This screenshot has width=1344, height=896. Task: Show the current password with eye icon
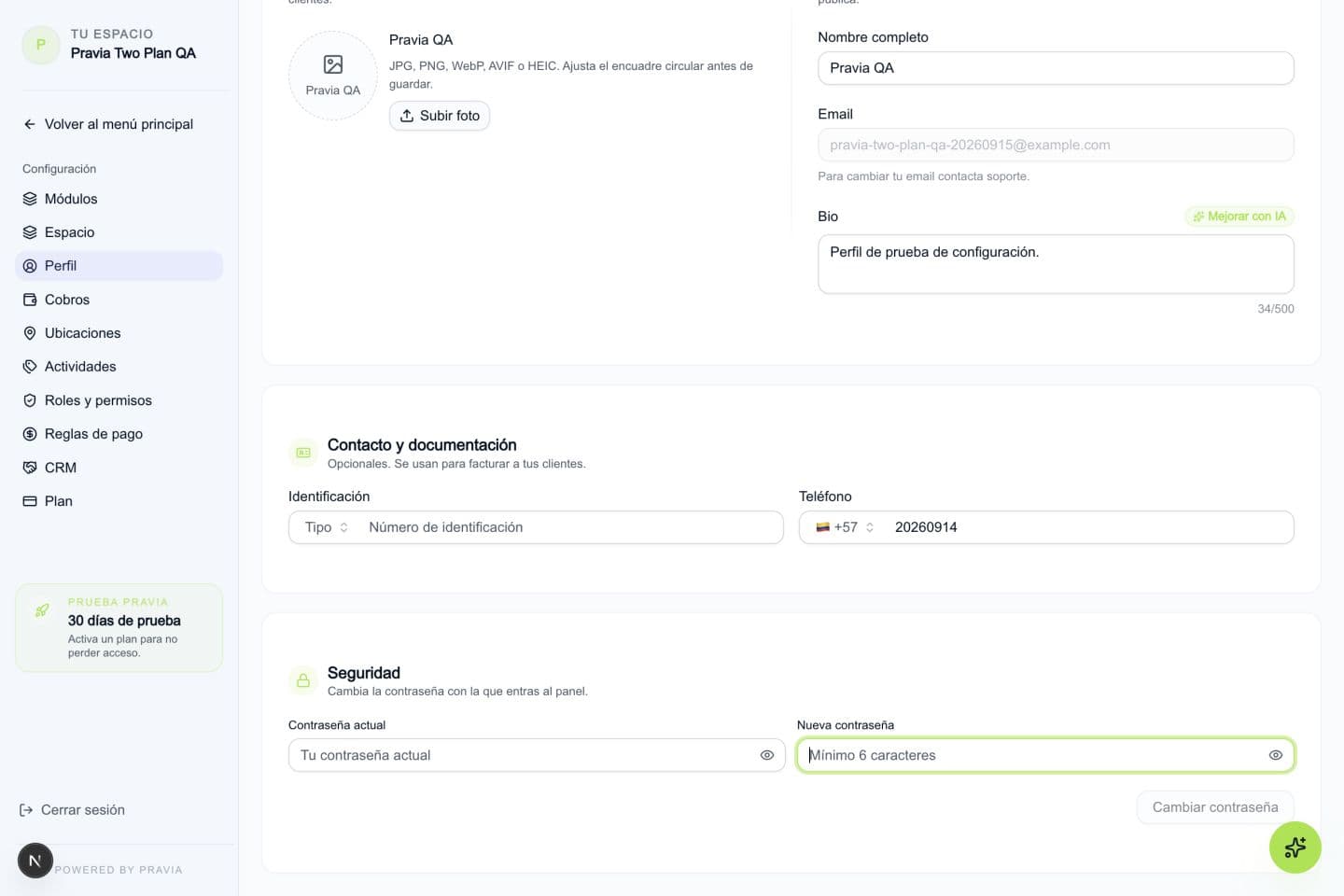[767, 755]
